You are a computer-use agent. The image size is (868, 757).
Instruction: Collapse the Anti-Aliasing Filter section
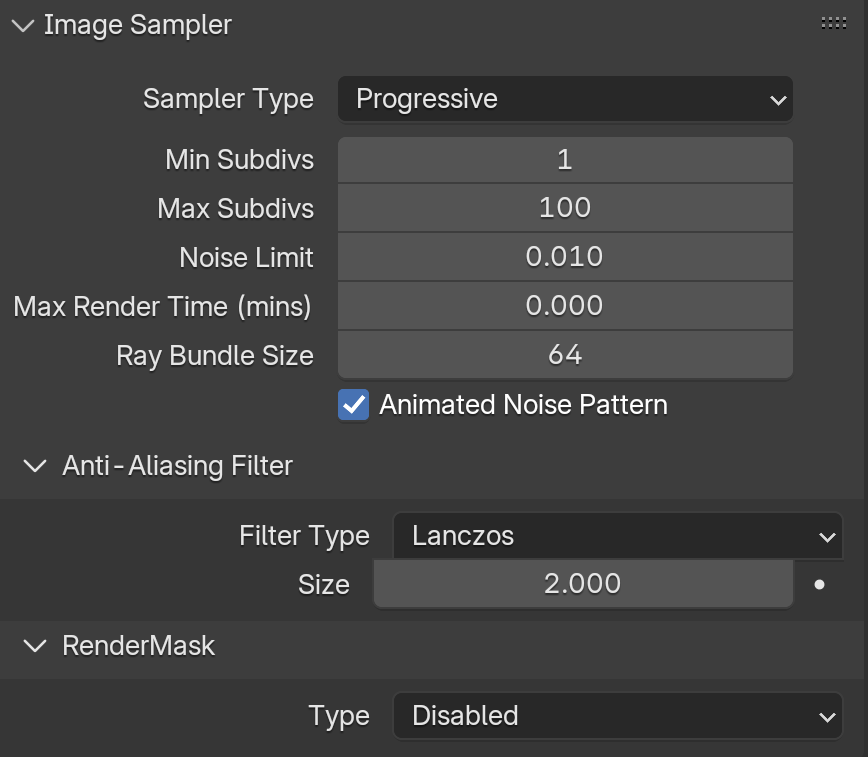(35, 466)
